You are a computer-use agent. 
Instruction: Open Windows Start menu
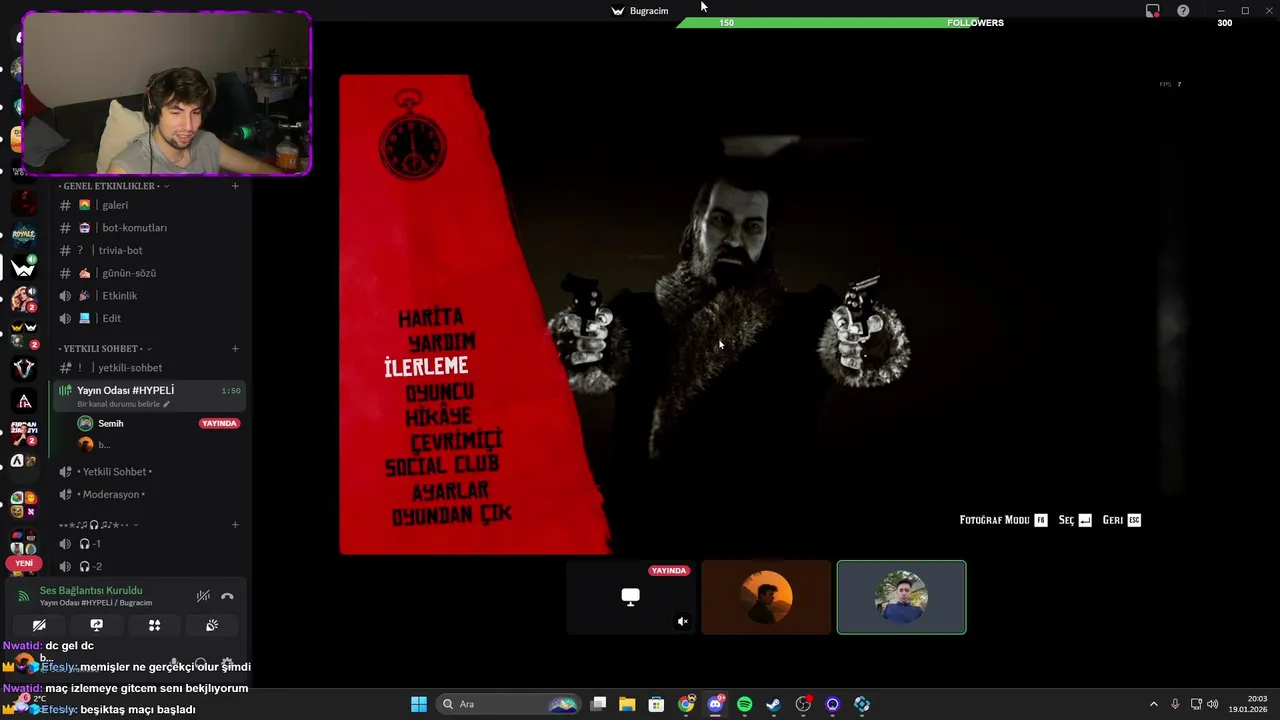point(419,704)
